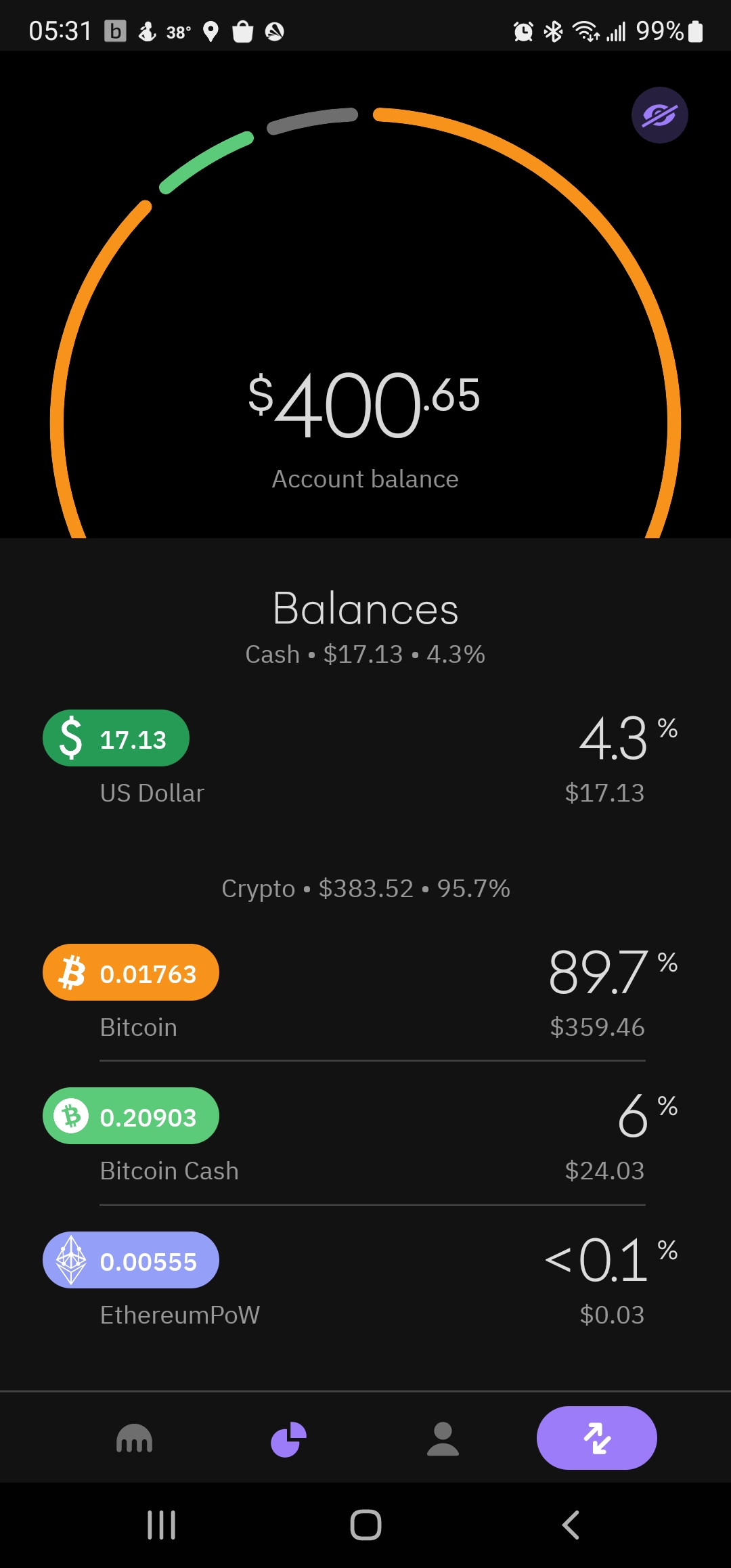Click the gray arc segment in chart

tap(311, 119)
